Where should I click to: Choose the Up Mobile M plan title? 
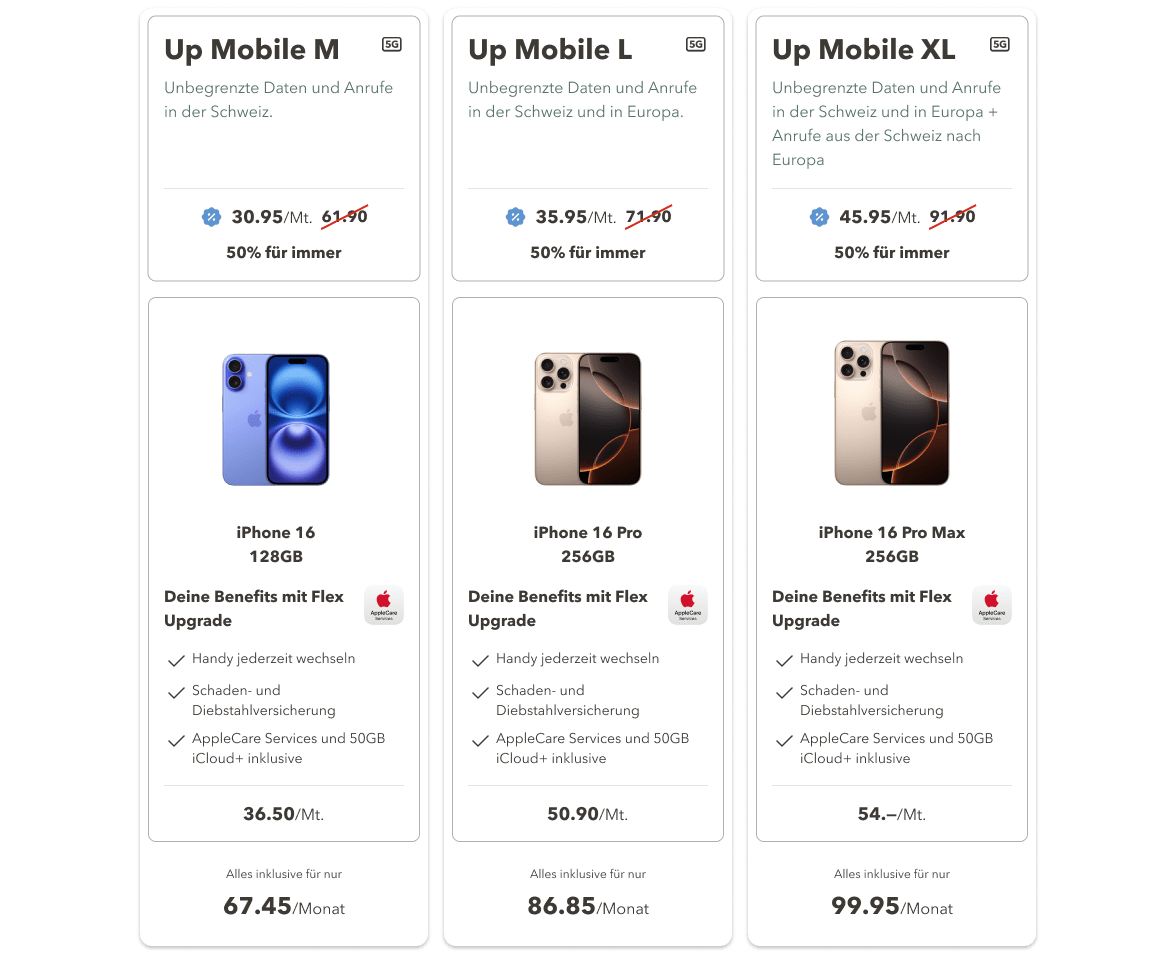pos(252,50)
